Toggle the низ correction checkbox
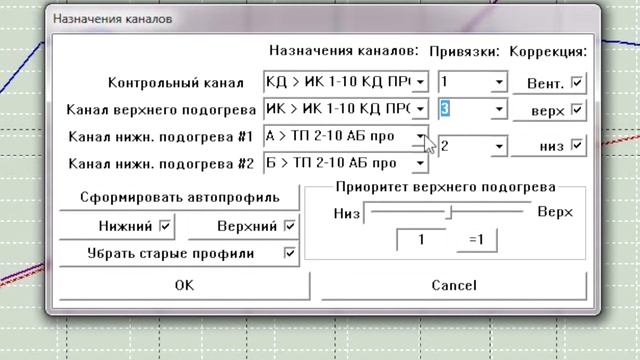640x360 pixels. click(576, 145)
